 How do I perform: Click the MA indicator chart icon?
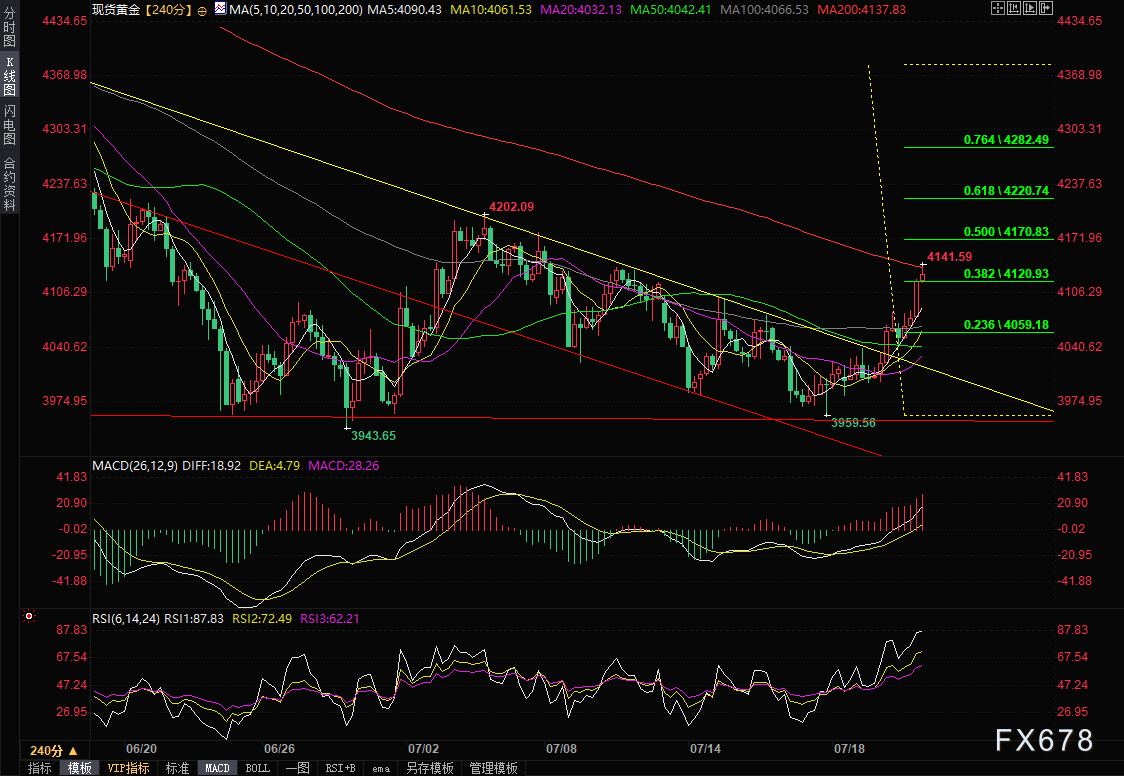tap(221, 9)
